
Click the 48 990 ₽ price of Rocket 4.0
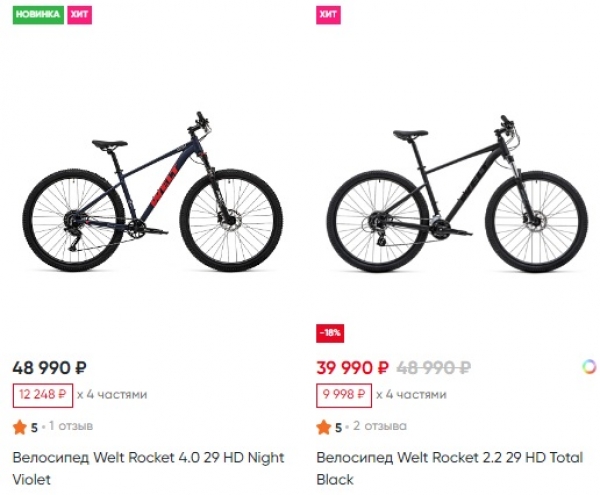point(49,367)
